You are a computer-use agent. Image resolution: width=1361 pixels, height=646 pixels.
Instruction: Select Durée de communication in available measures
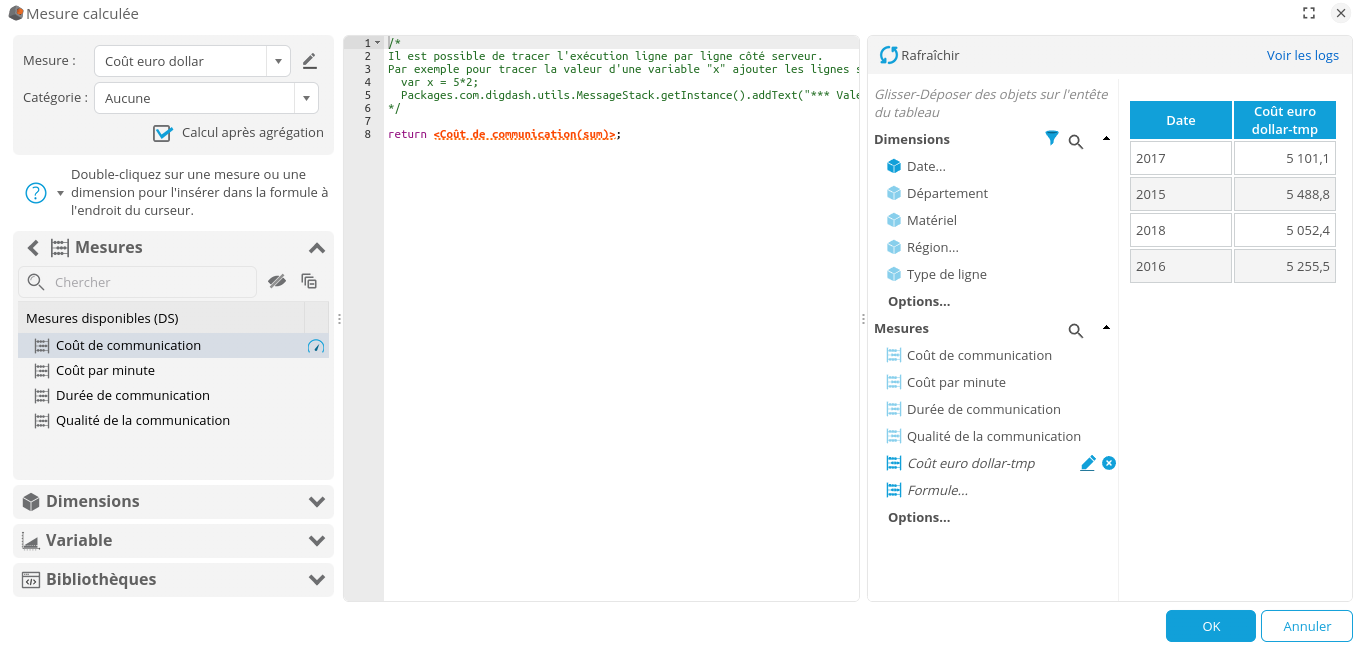click(132, 395)
